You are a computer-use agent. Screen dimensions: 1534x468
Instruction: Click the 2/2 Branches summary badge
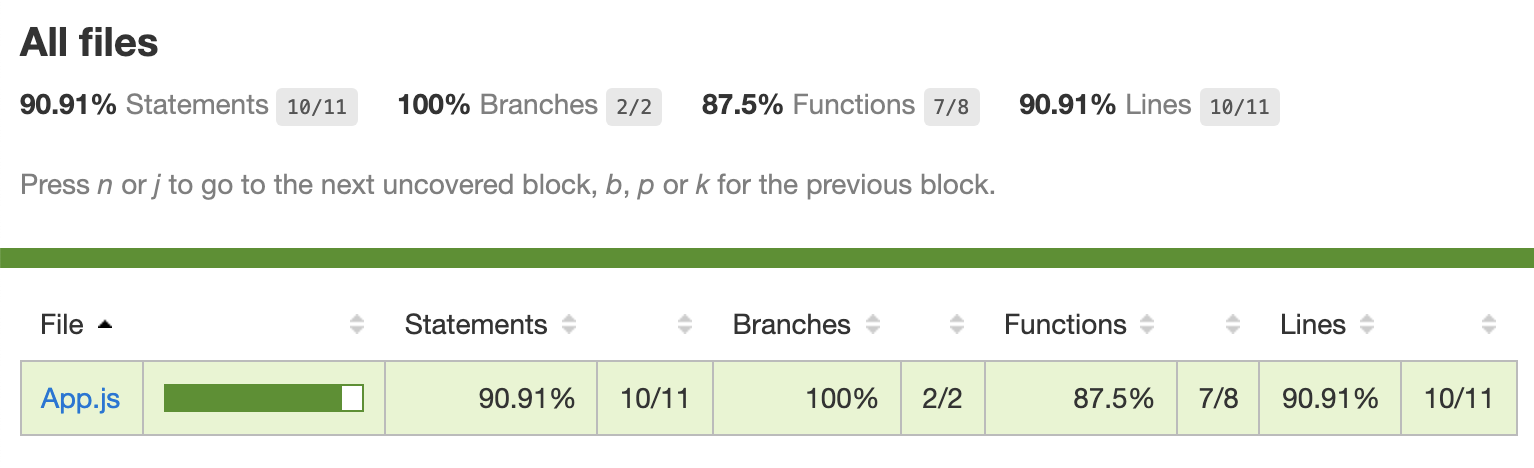point(634,107)
